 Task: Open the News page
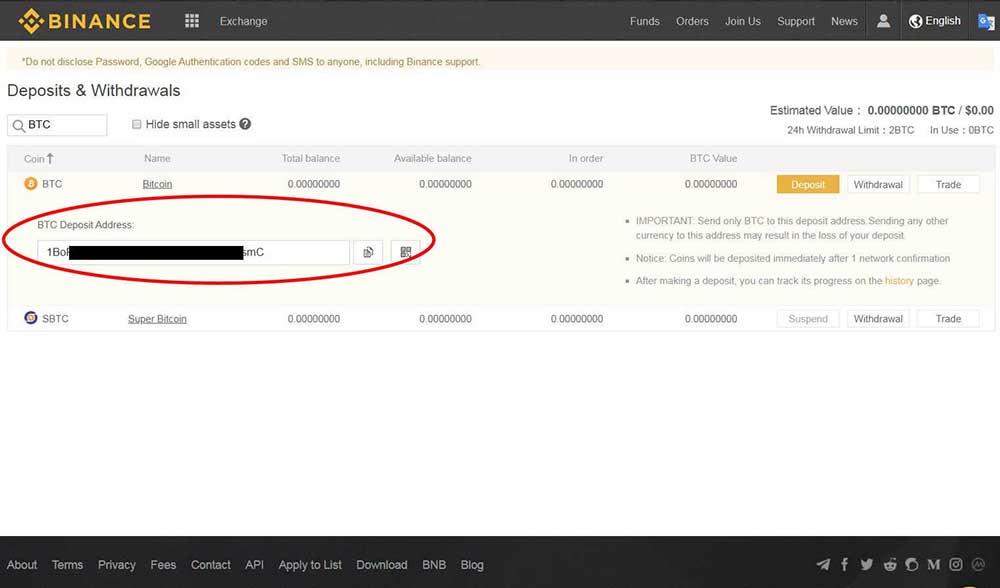(844, 21)
